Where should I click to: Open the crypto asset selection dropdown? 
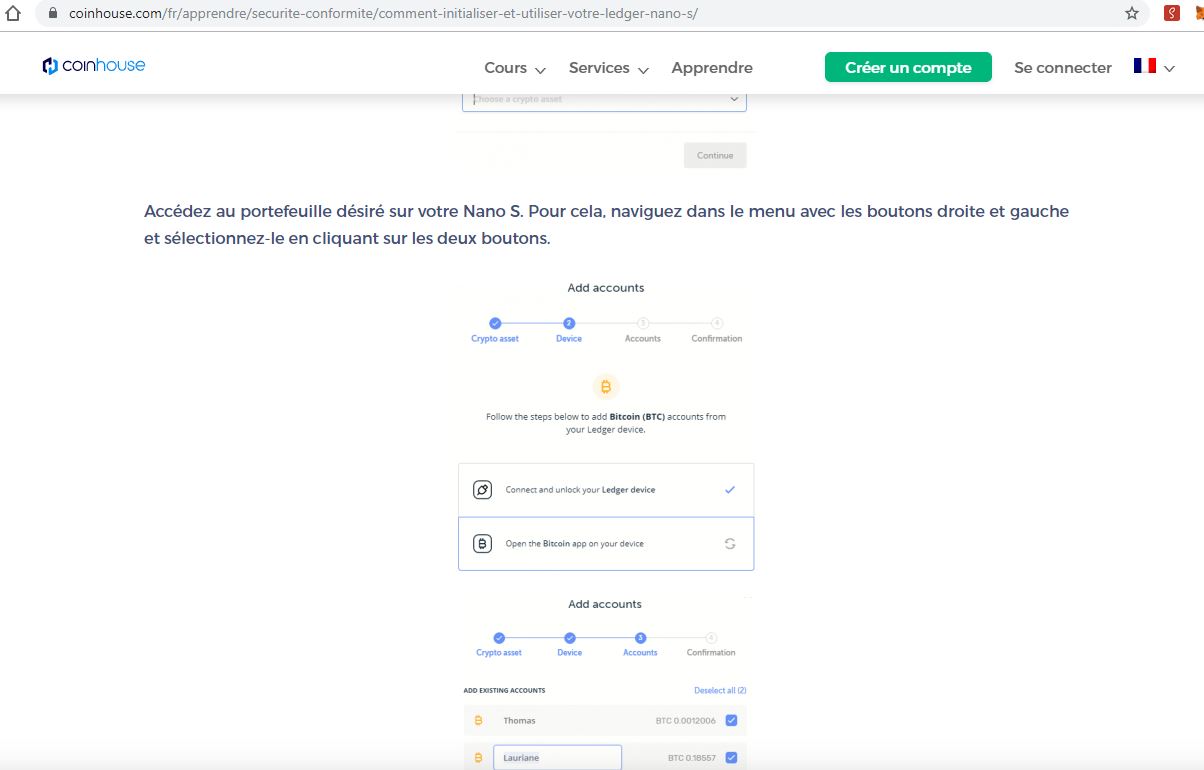604,100
